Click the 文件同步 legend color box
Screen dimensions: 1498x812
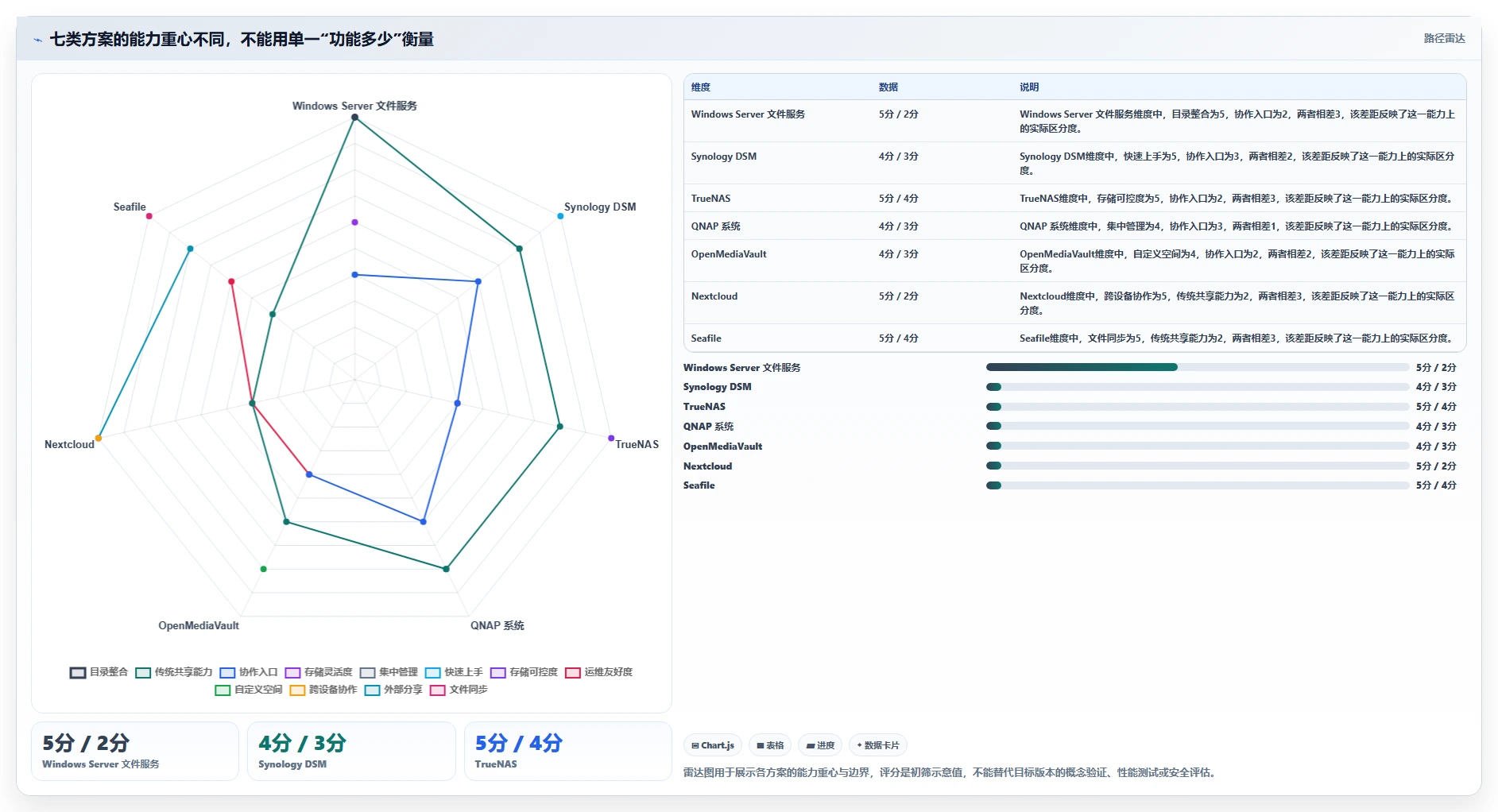[437, 690]
